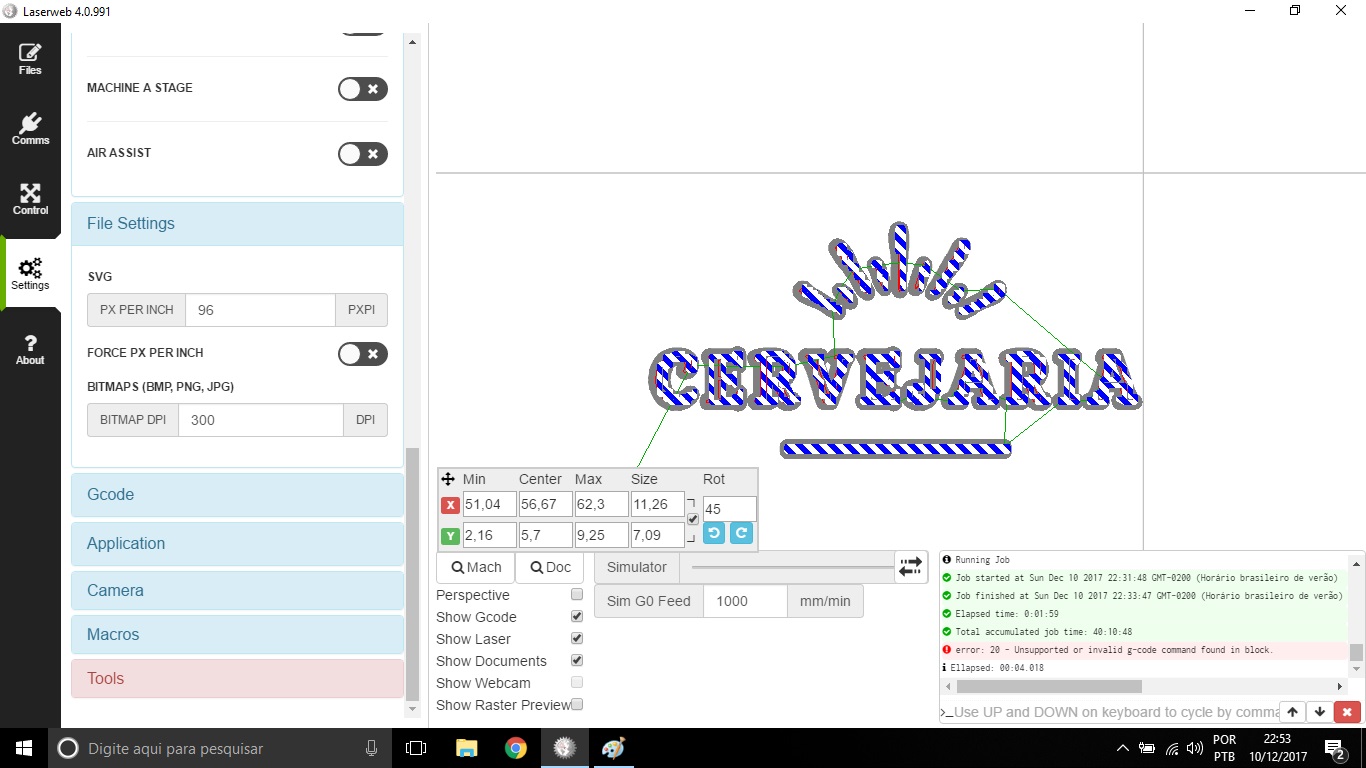Rotate clockwise with the blue button
Screen dimensions: 1366x768
point(740,533)
